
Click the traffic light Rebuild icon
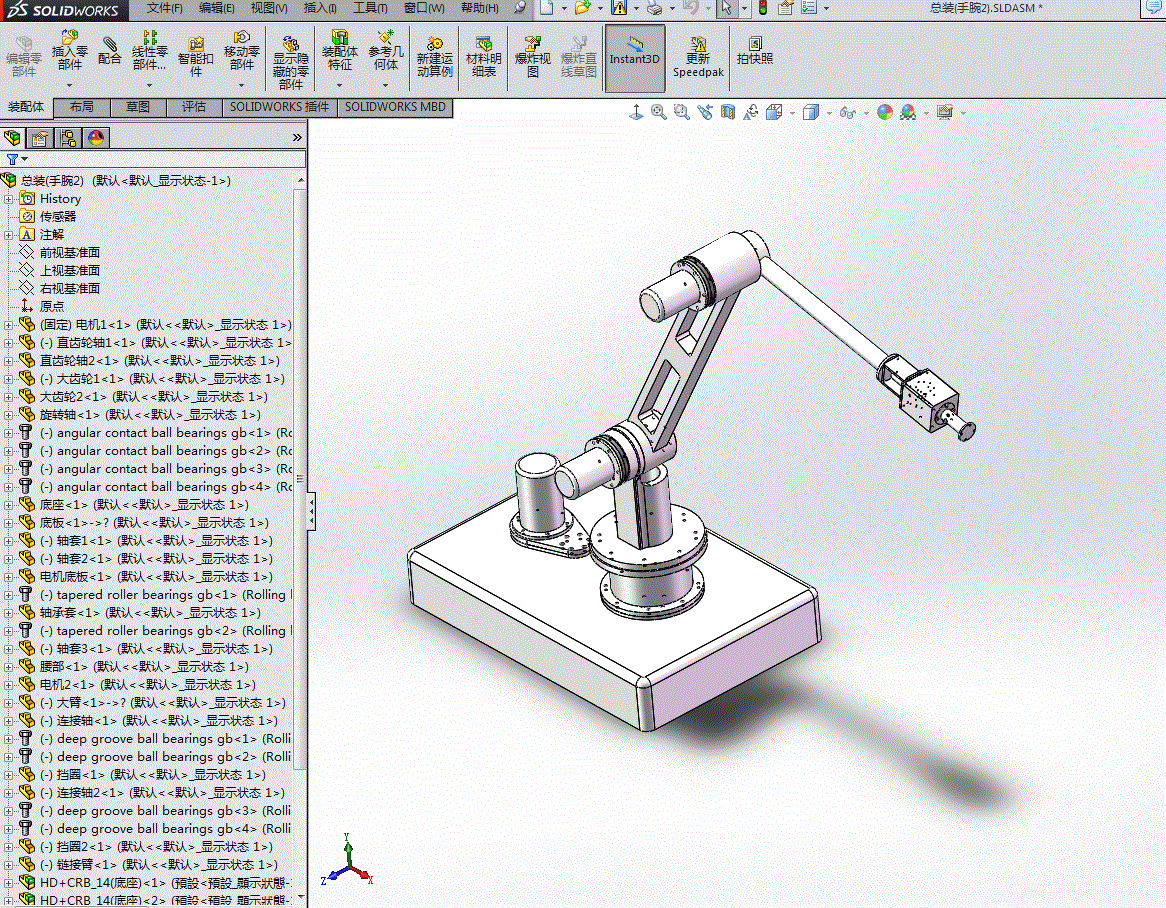click(762, 8)
